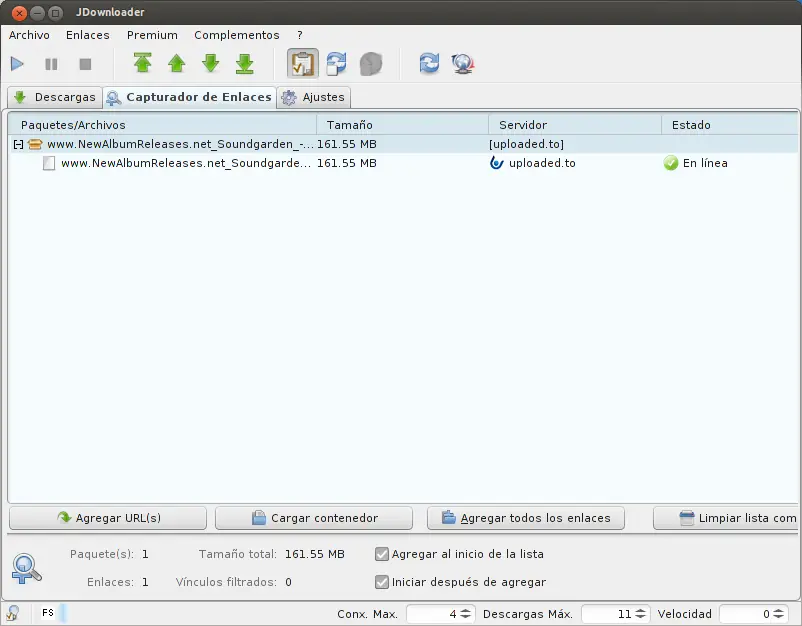
Task: Adjust the Descargas Máx. spinner arrows
Action: pyautogui.click(x=640, y=614)
